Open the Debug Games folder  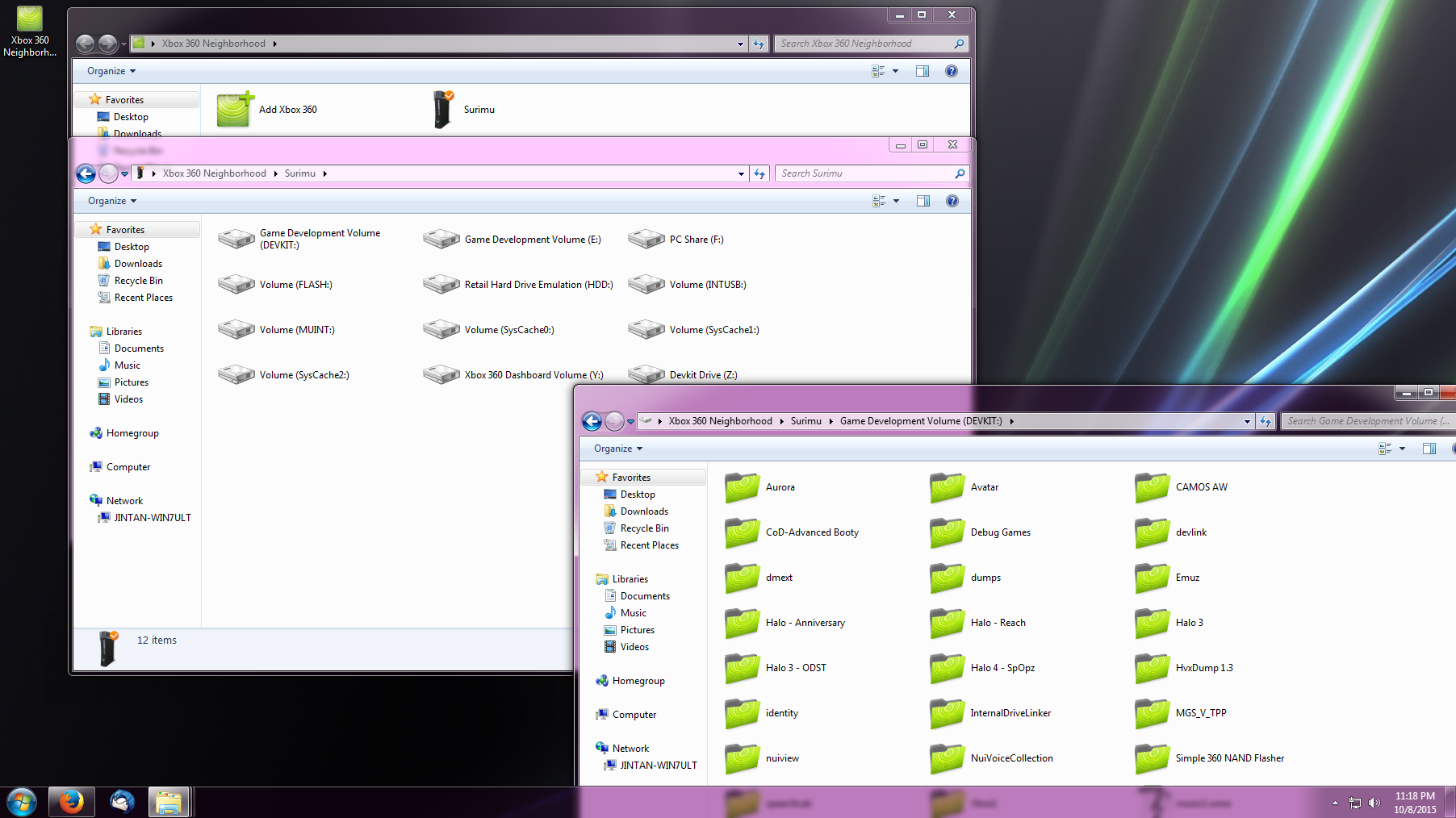tap(981, 532)
